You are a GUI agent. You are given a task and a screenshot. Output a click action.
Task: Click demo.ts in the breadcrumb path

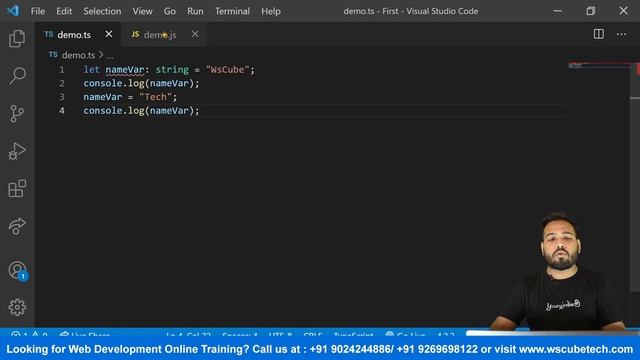78,55
